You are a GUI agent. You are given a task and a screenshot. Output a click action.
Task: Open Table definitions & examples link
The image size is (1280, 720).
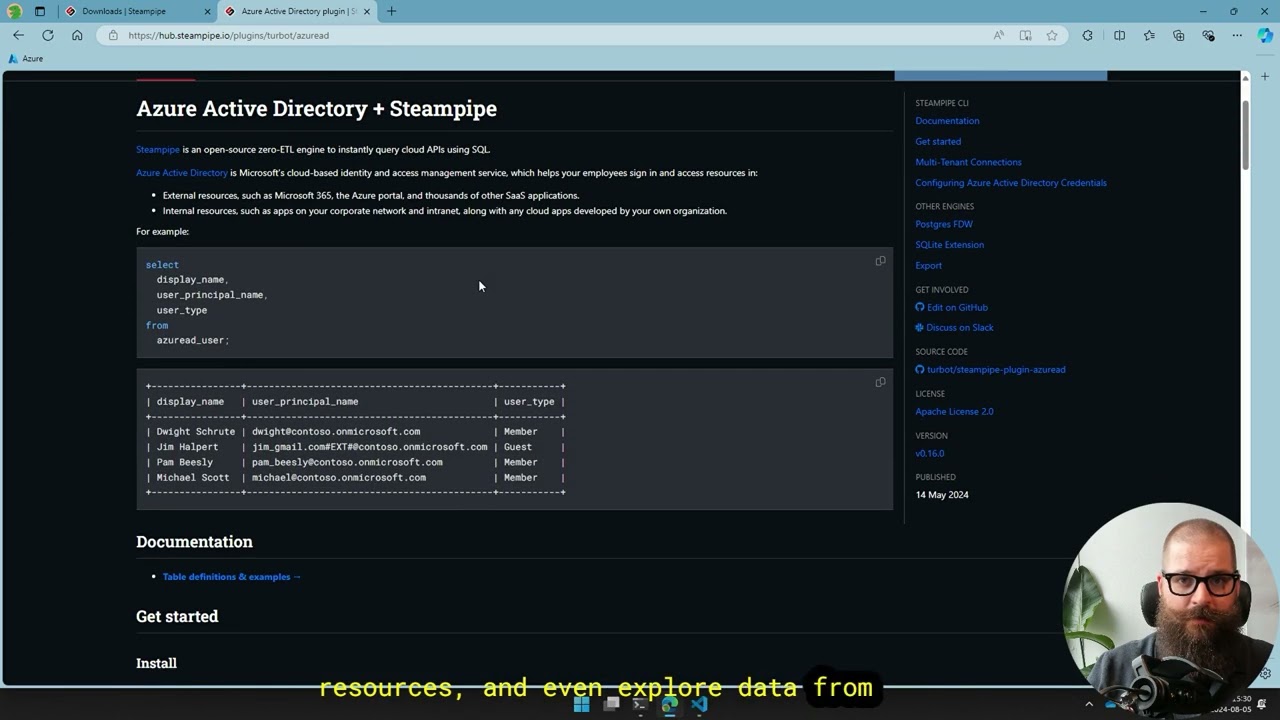coord(231,576)
